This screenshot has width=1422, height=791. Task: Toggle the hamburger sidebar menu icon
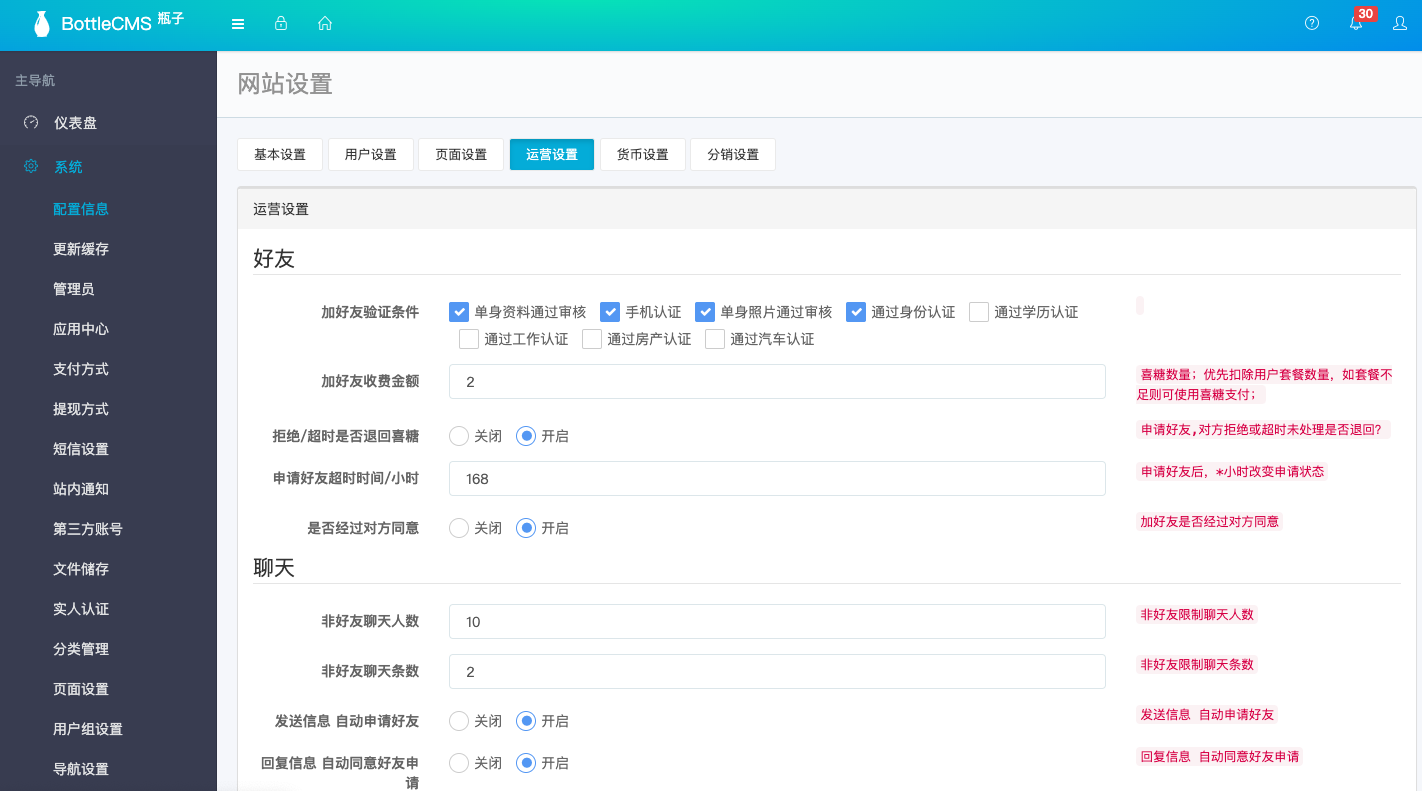tap(238, 24)
